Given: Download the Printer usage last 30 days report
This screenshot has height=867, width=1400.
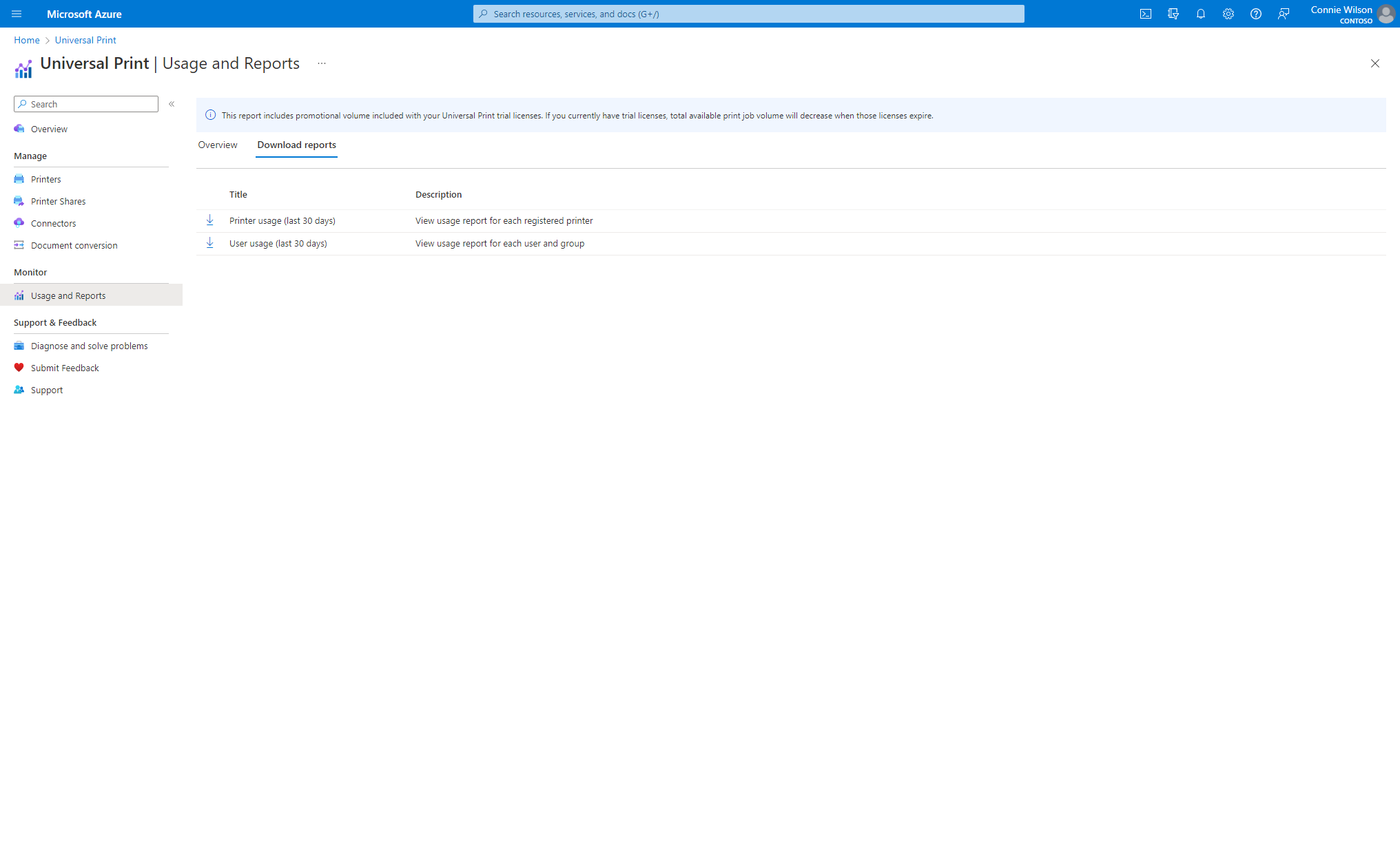Looking at the screenshot, I should coord(209,220).
